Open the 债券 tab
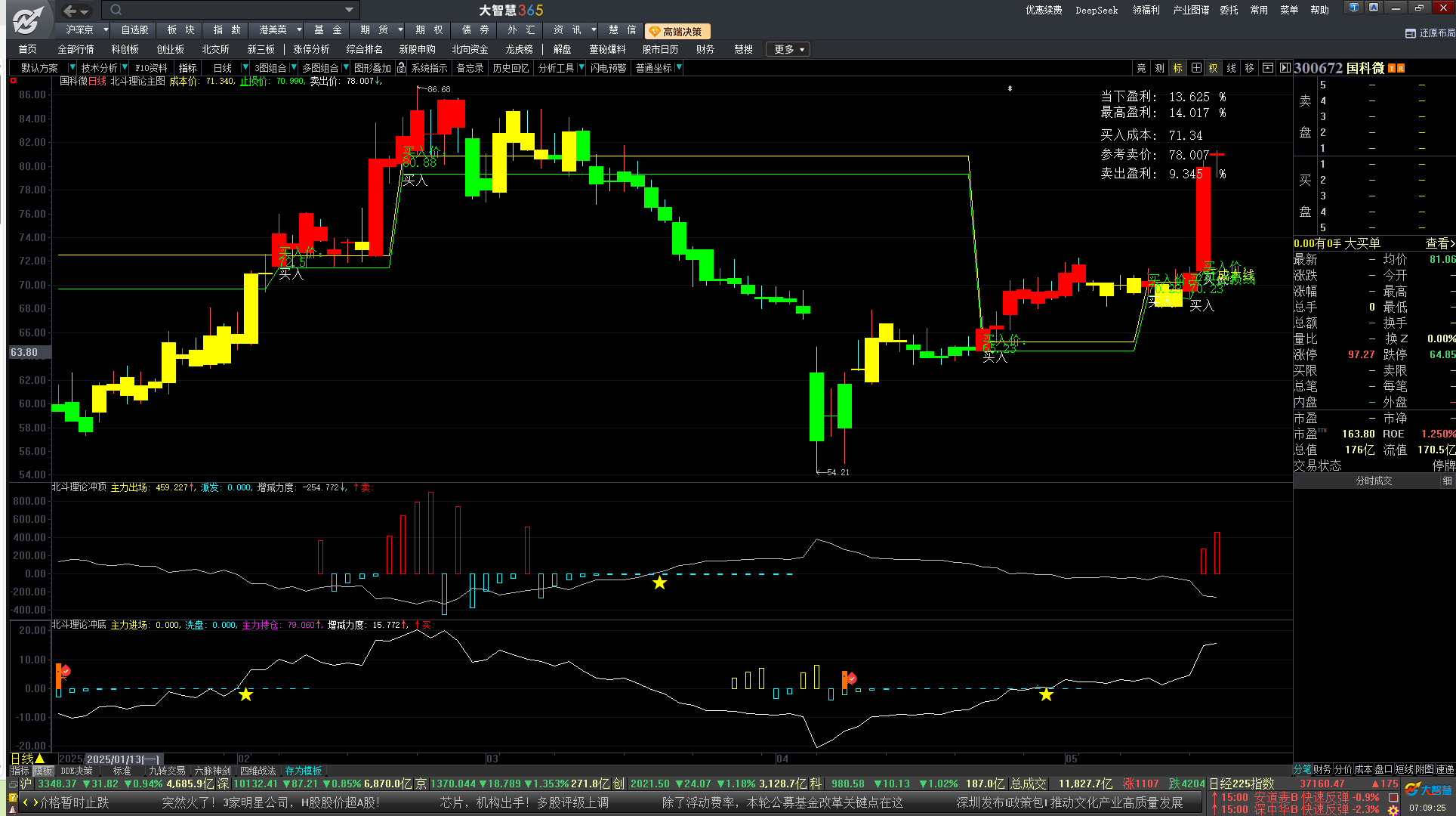This screenshot has width=1456, height=816. (x=476, y=30)
